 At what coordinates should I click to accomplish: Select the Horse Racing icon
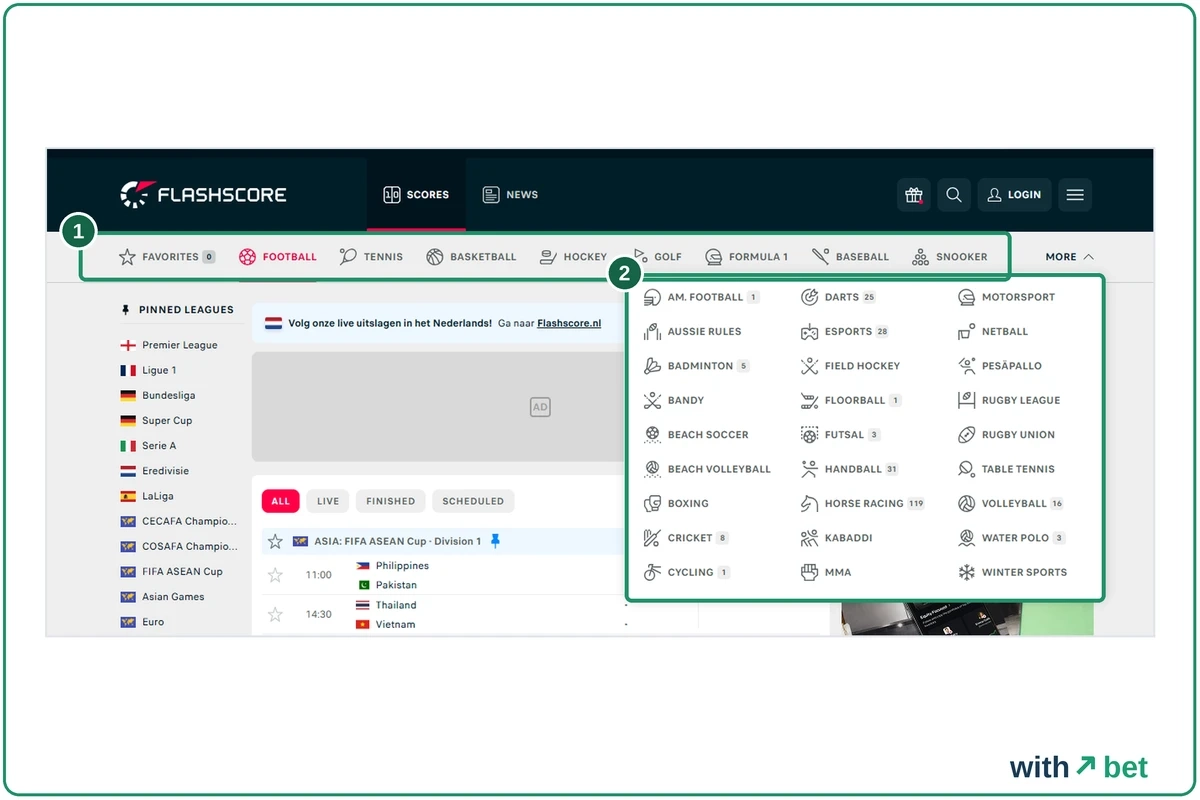[x=809, y=504]
